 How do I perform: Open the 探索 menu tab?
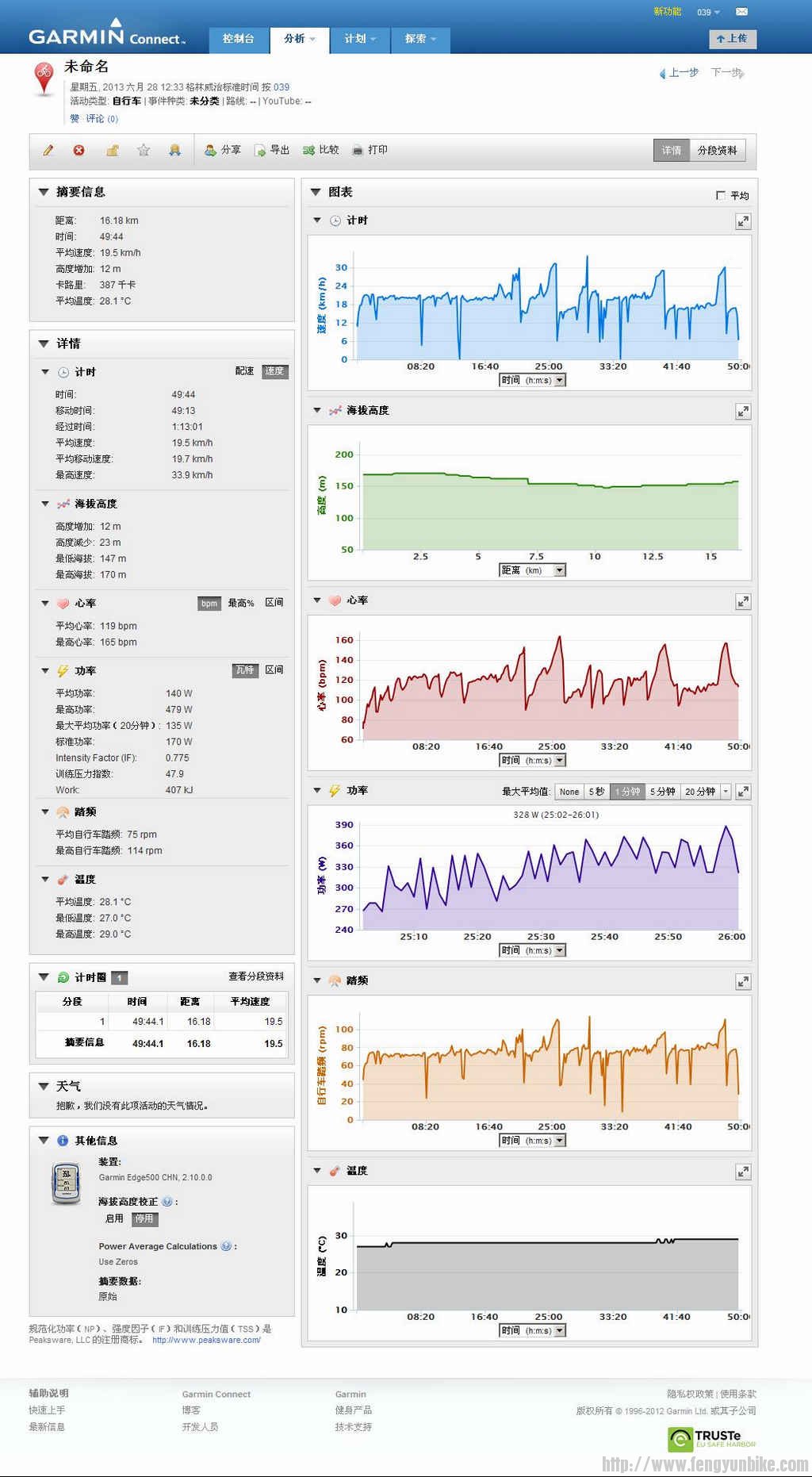coord(421,39)
